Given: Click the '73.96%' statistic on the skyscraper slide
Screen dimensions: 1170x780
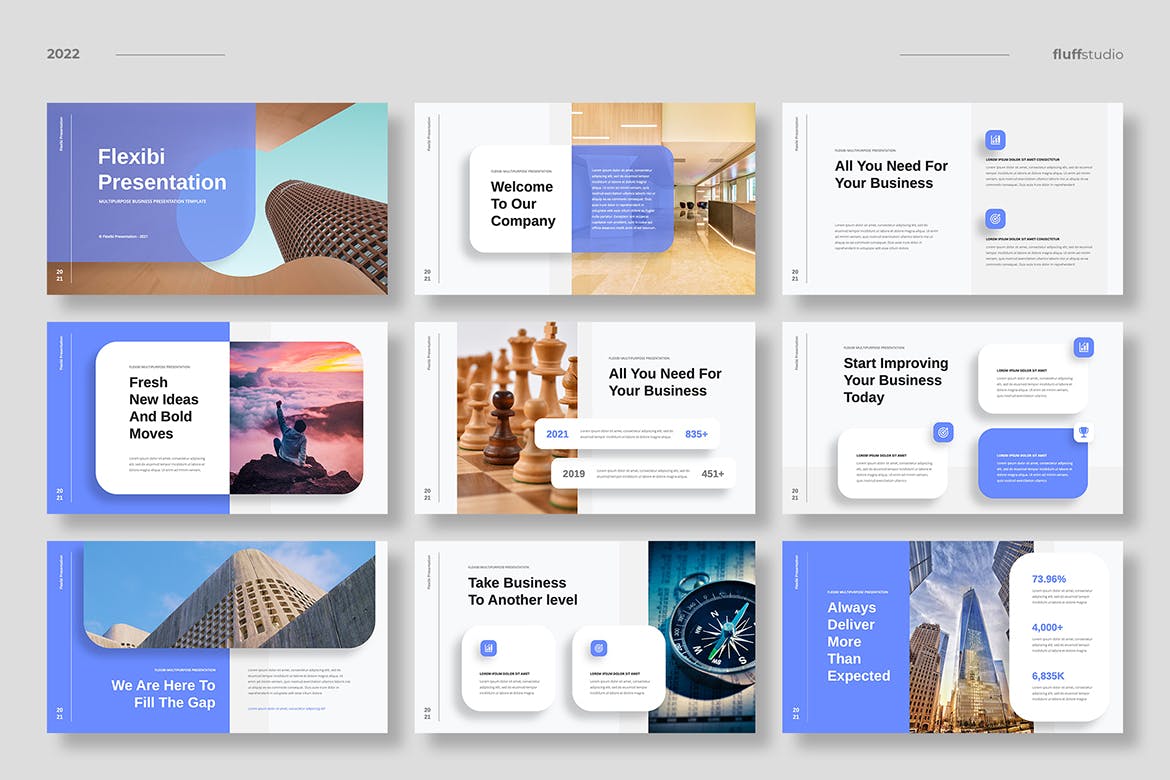Looking at the screenshot, I should click(x=1050, y=578).
